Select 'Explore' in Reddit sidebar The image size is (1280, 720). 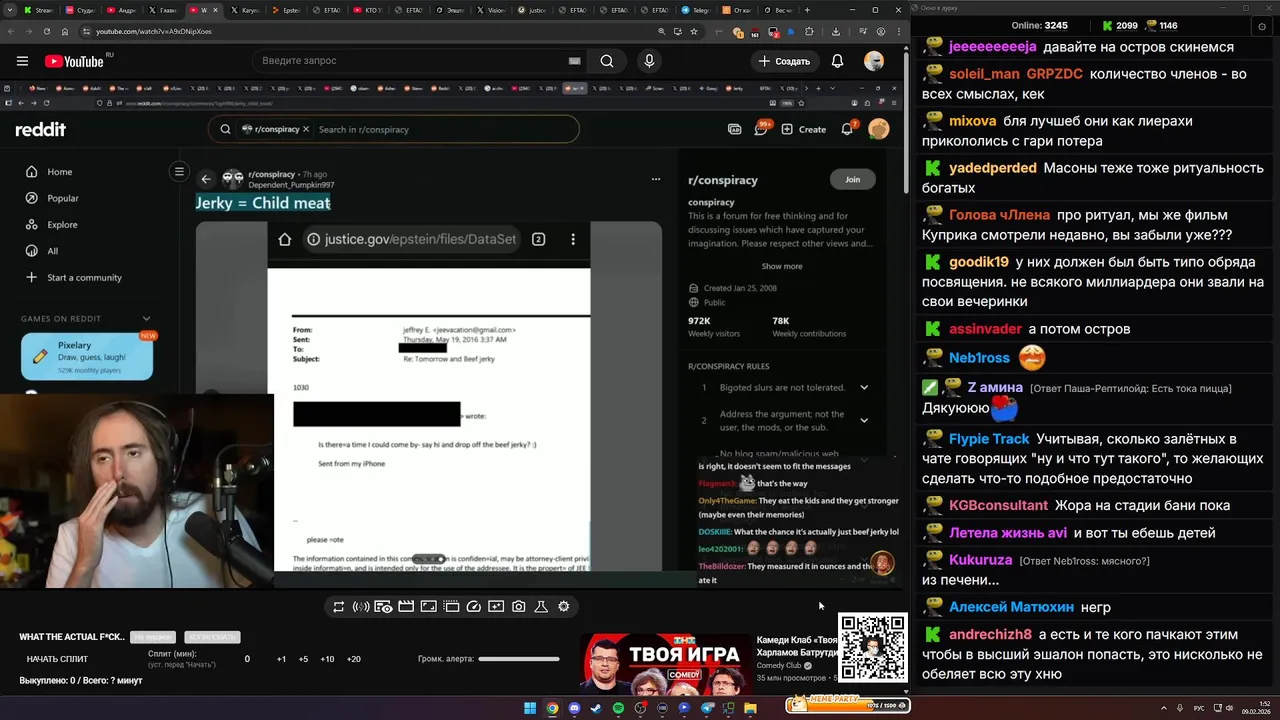click(62, 225)
